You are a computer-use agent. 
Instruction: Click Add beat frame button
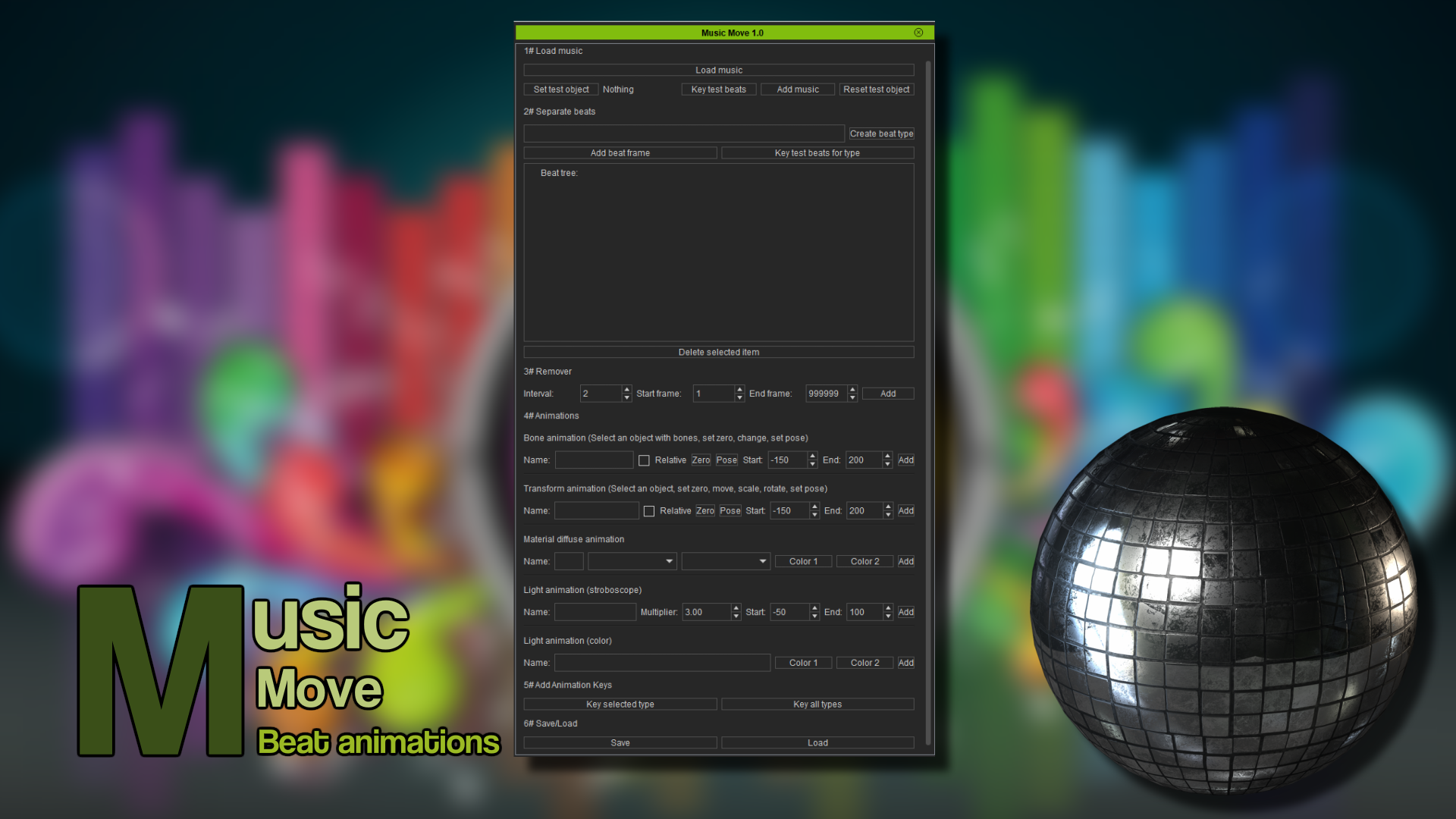[619, 152]
